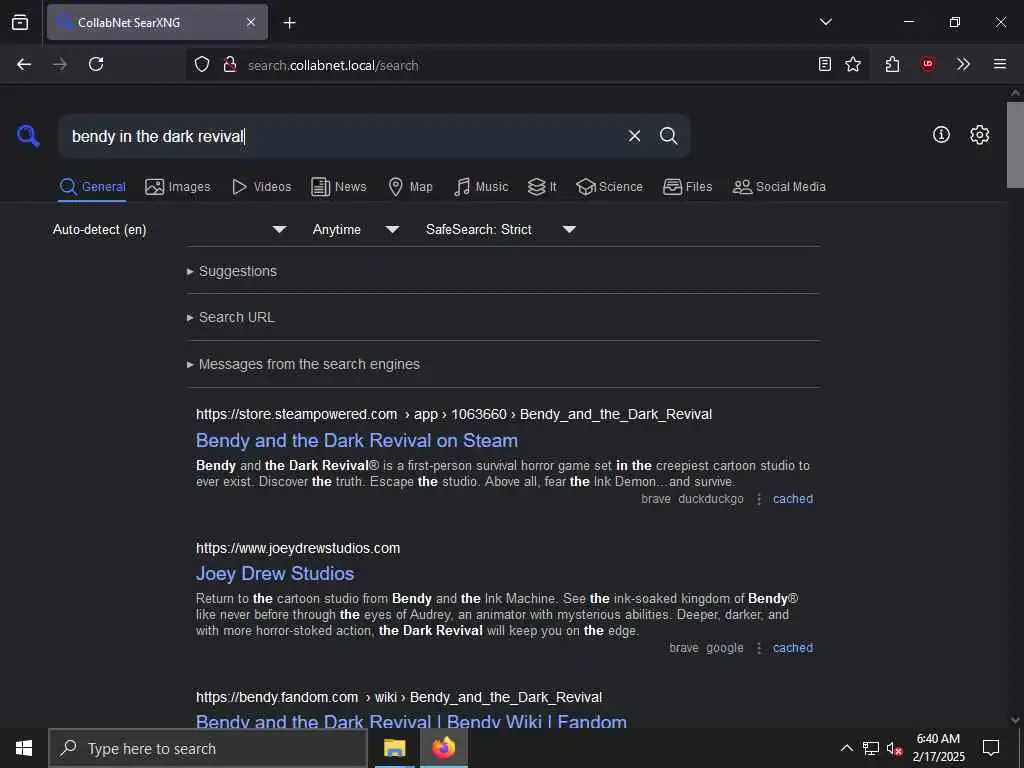Open the SafeSearch: Strict dropdown
This screenshot has width=1024, height=768.
coord(501,229)
